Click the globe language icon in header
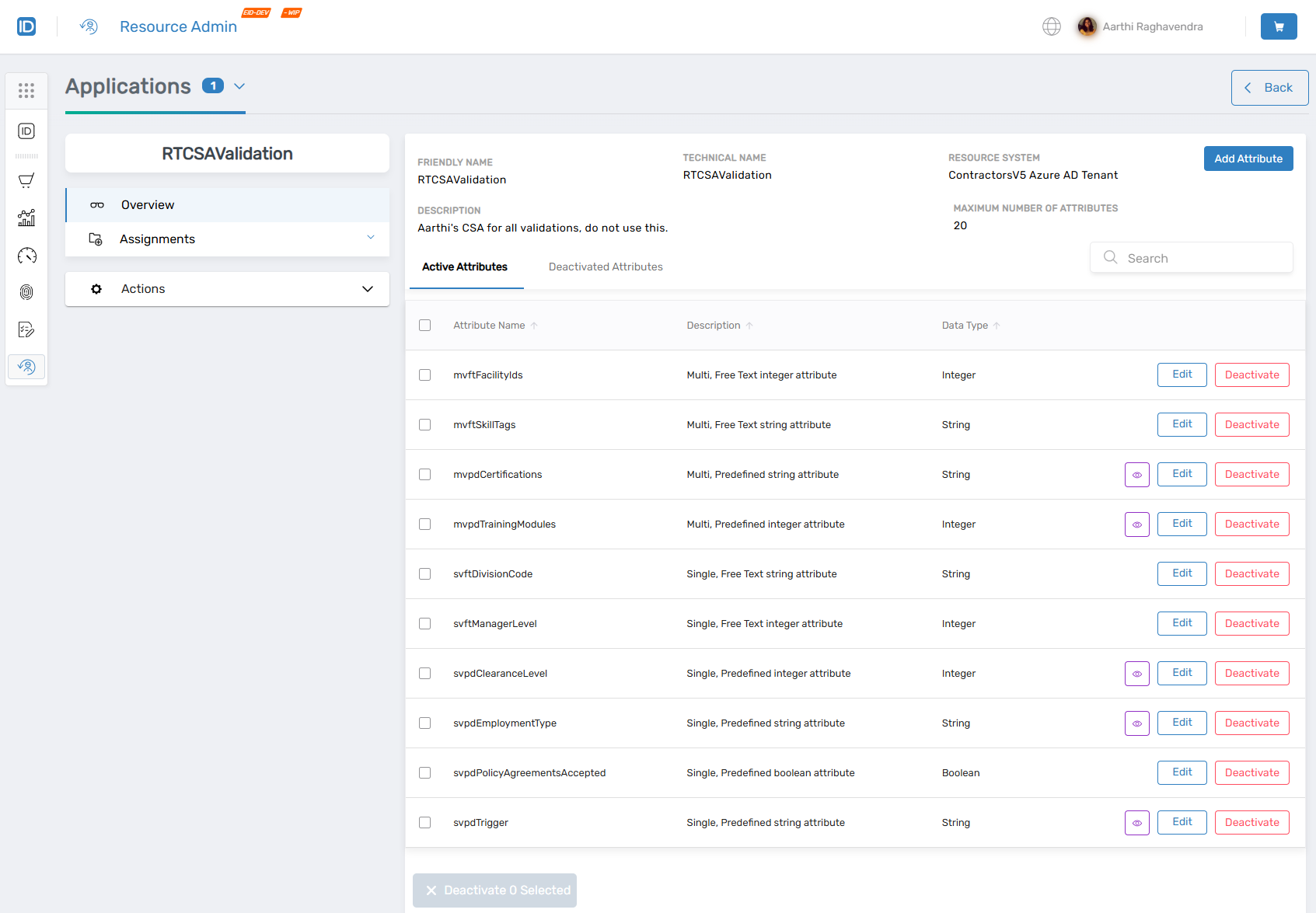Image resolution: width=1316 pixels, height=913 pixels. click(x=1052, y=26)
